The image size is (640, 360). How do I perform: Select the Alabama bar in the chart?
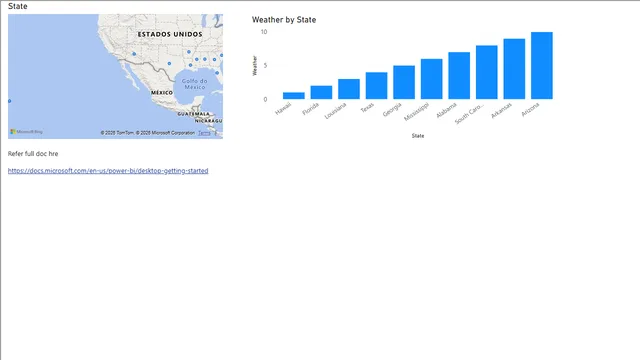459,76
